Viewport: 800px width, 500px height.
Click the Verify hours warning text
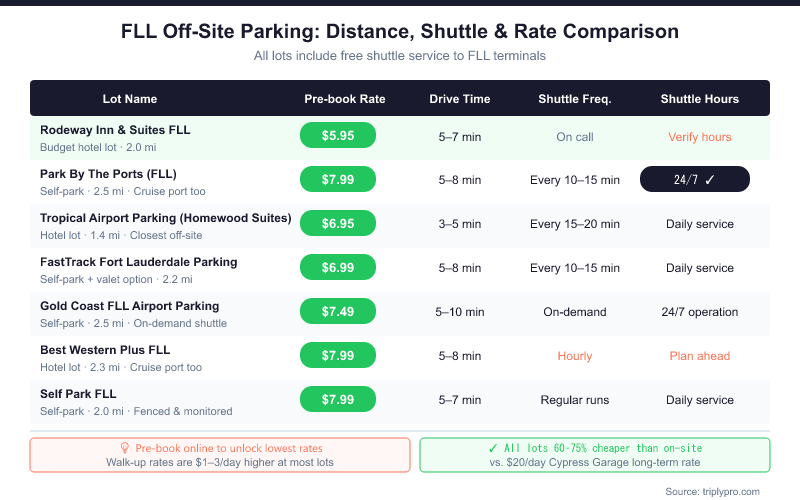(700, 136)
